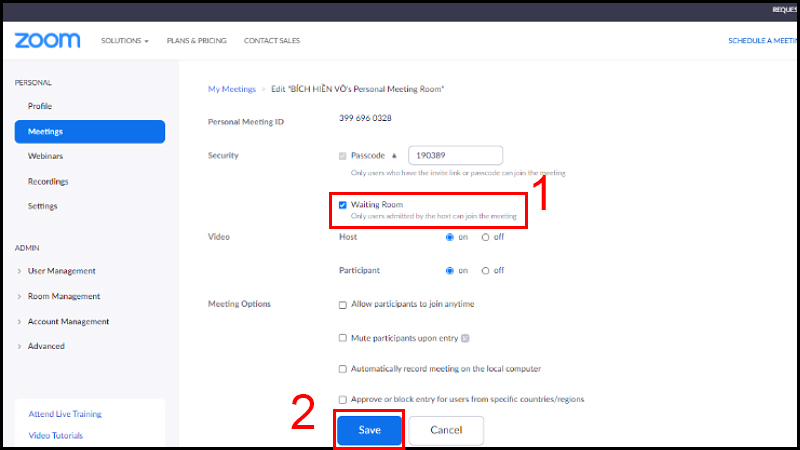Select Meetings in the sidebar

[90, 132]
